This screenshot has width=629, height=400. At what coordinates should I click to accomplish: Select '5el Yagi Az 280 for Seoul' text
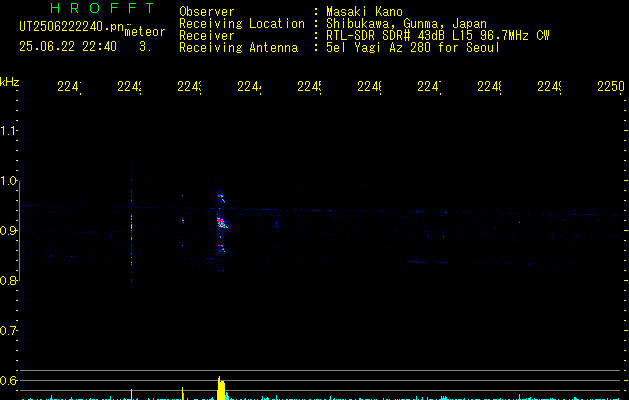[x=413, y=48]
